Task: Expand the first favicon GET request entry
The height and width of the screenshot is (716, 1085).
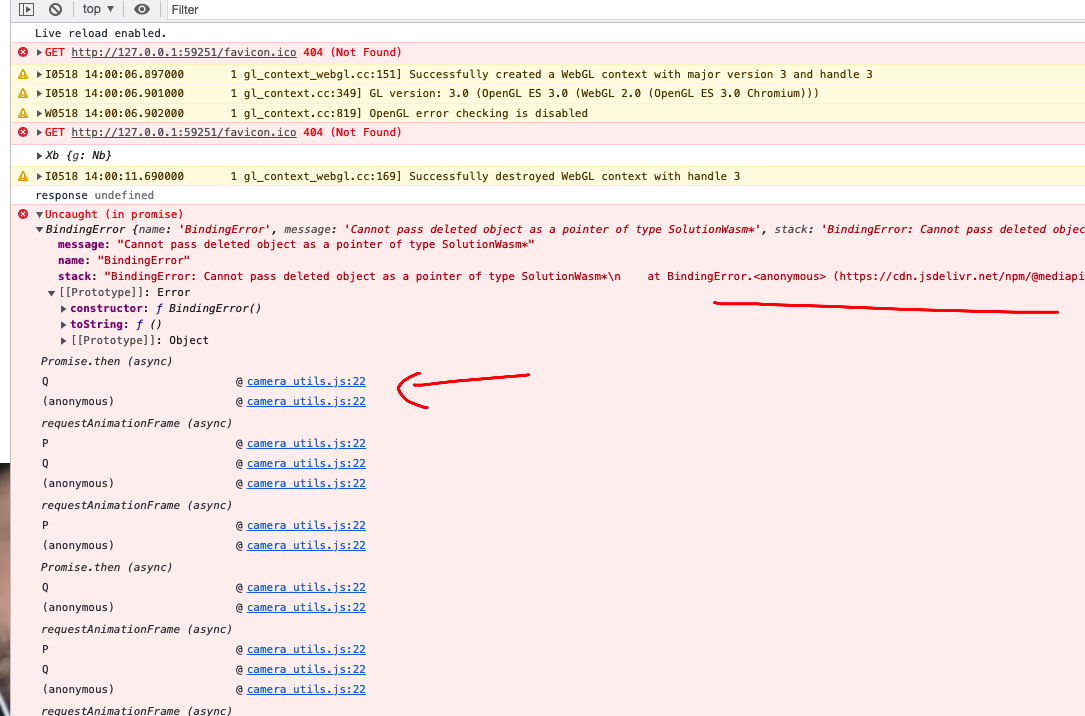Action: pos(38,52)
